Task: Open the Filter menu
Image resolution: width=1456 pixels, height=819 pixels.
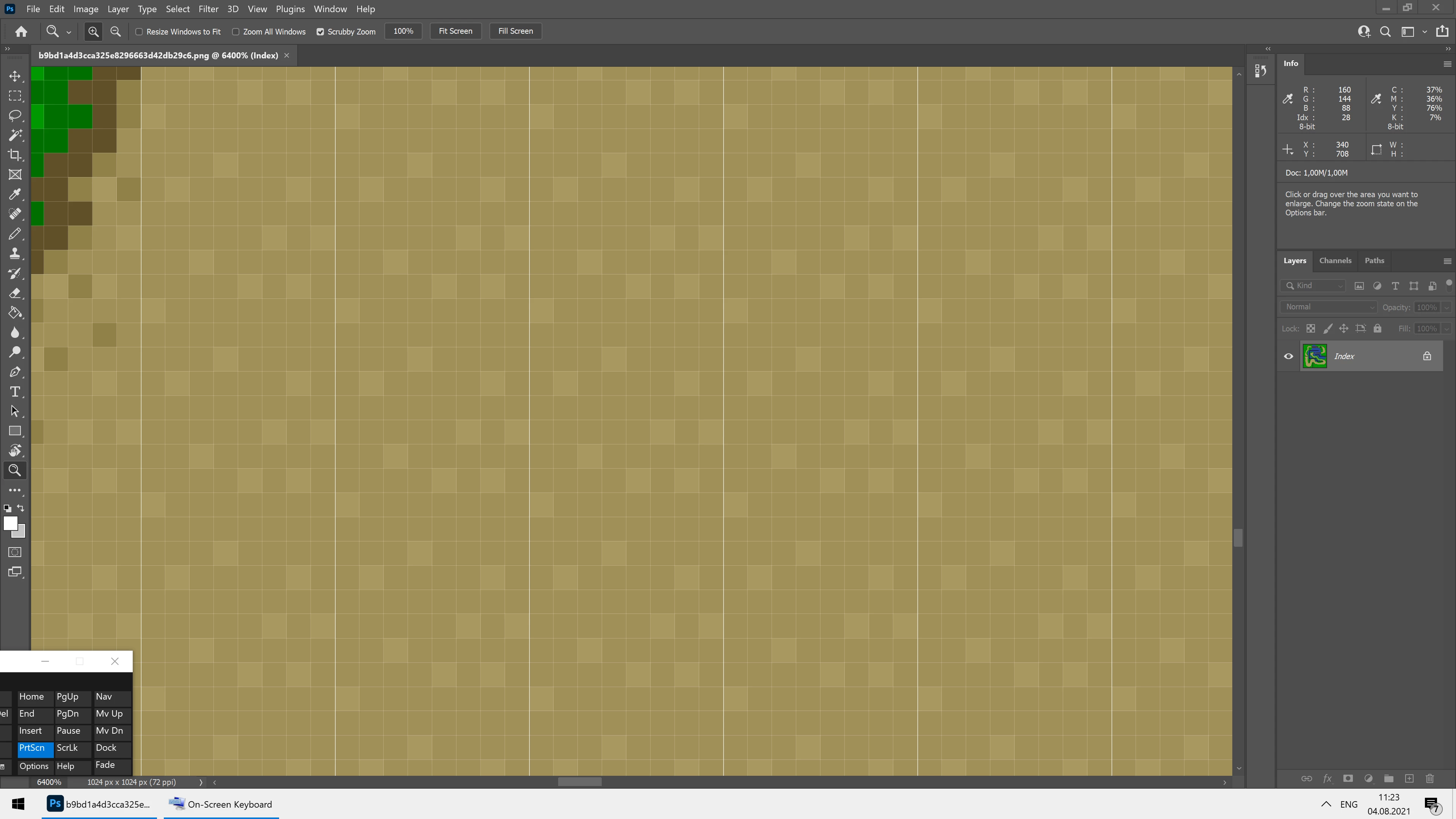Action: [x=208, y=9]
